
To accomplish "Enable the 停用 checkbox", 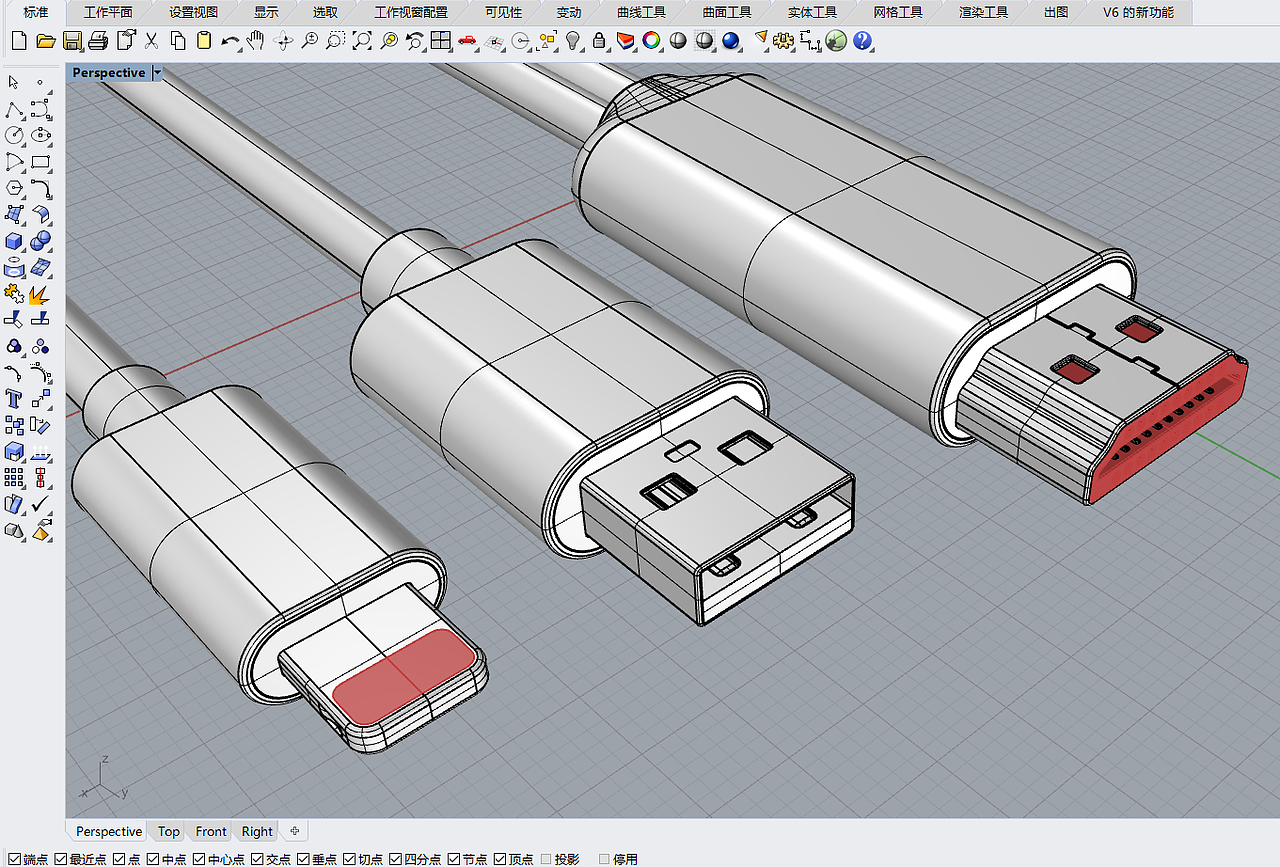I will click(x=604, y=859).
